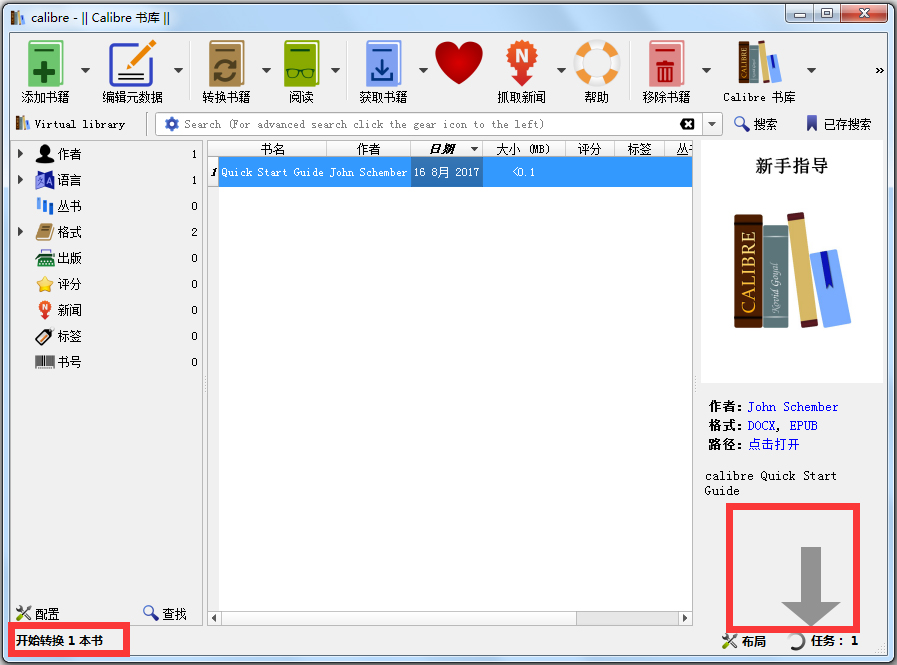Expand the Formats (格式) tree node
Image resolution: width=897 pixels, height=665 pixels.
tap(20, 232)
